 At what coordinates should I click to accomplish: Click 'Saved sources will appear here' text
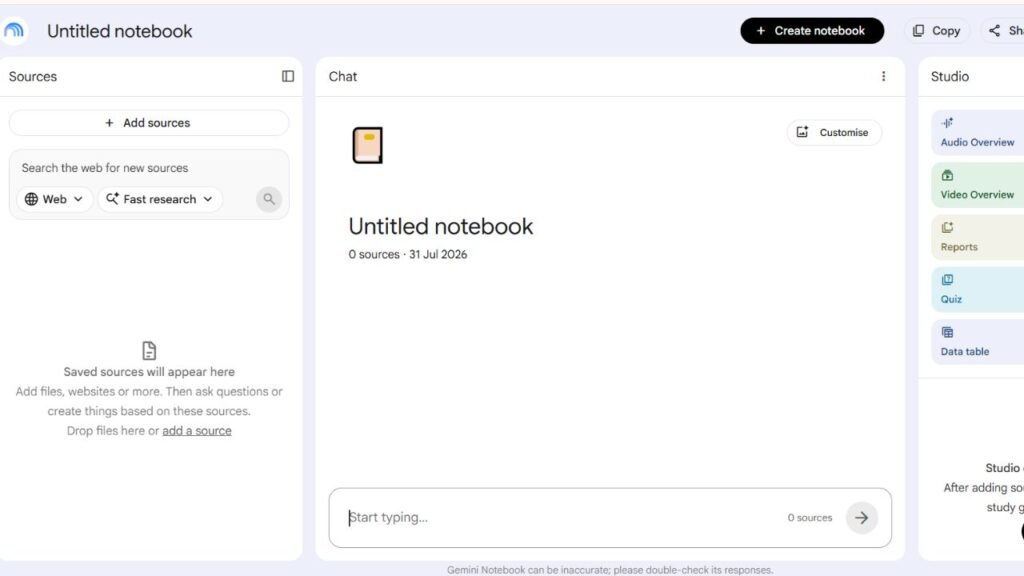[x=149, y=372]
